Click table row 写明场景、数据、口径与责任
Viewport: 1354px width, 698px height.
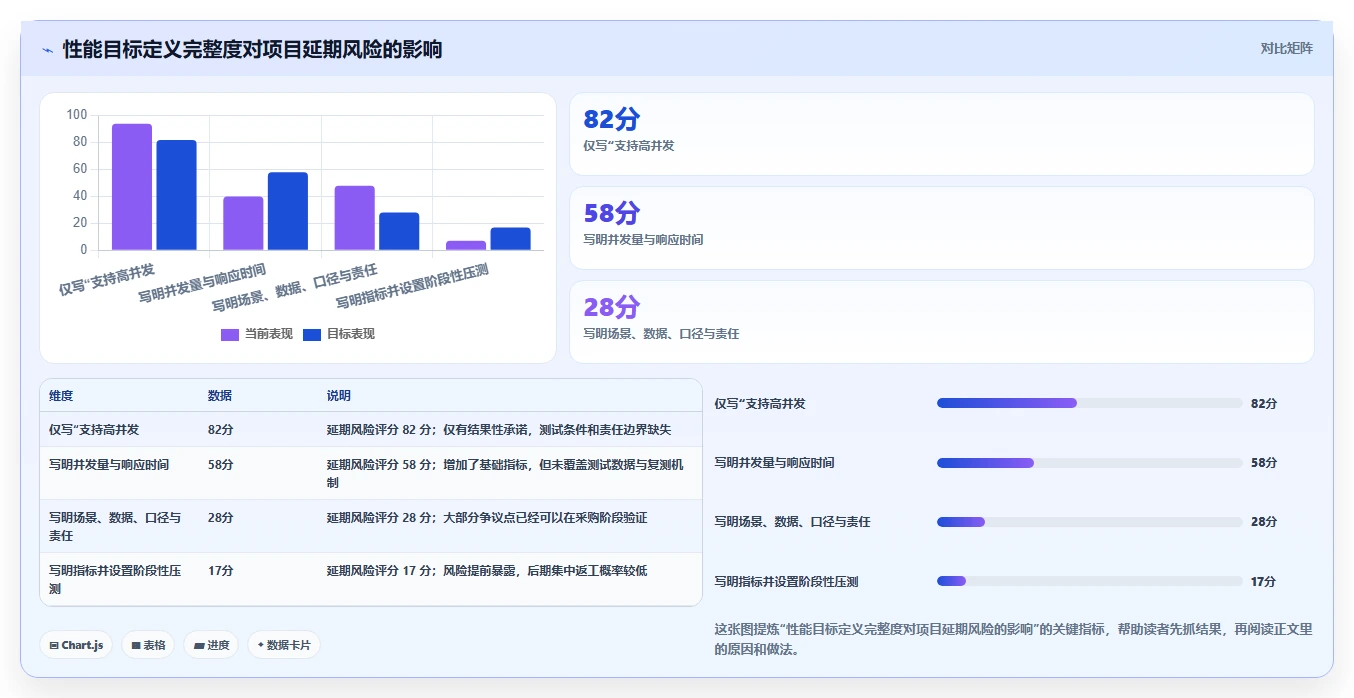[x=371, y=526]
